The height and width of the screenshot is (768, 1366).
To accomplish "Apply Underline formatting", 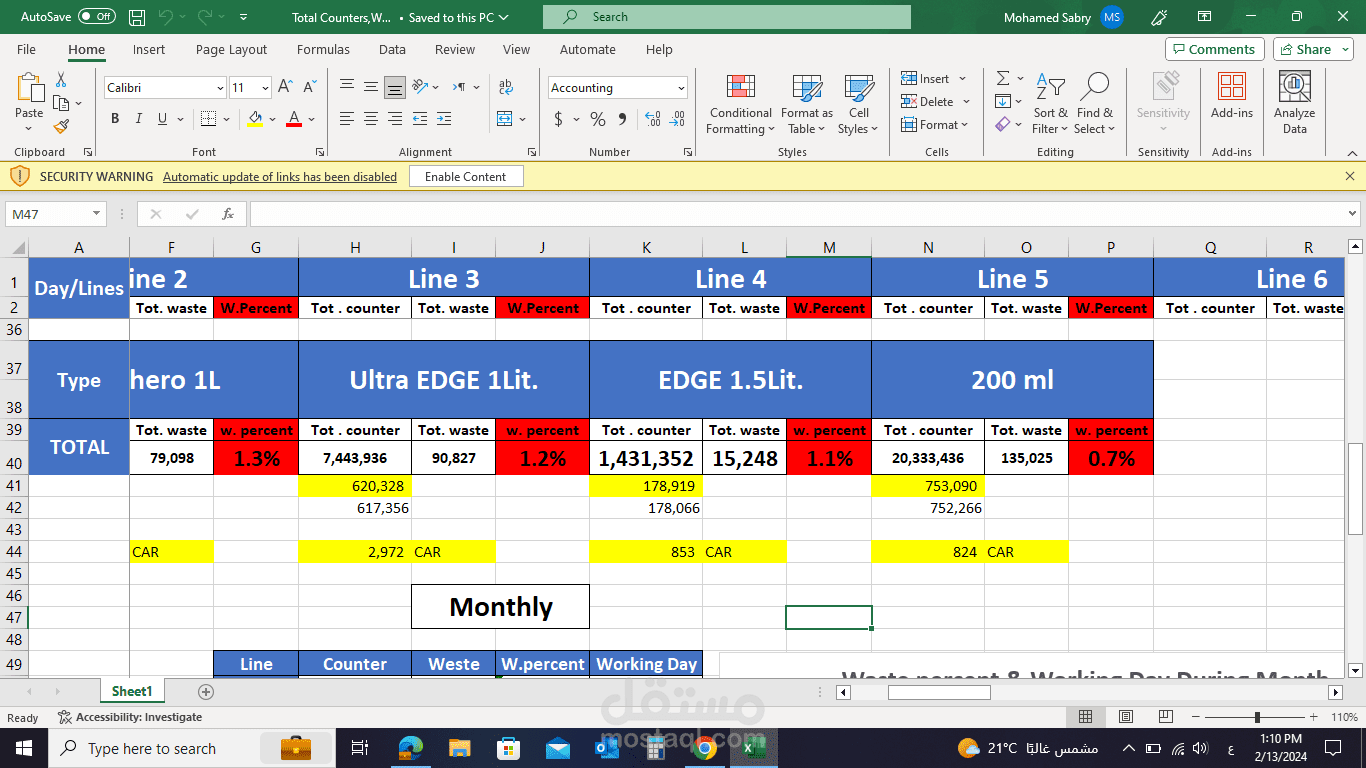I will click(x=162, y=119).
